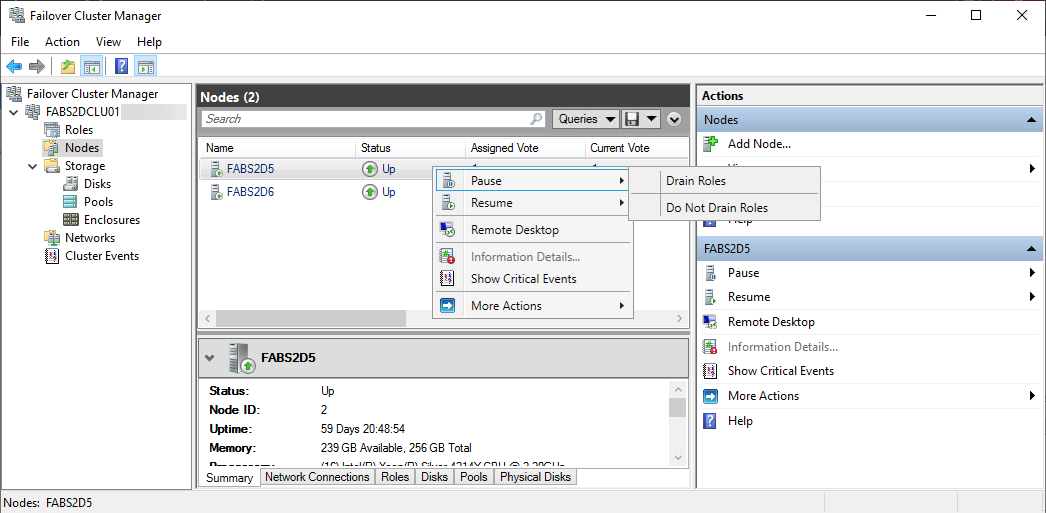Choose Remote Desktop in the context menu
1046x513 pixels.
[x=532, y=230]
